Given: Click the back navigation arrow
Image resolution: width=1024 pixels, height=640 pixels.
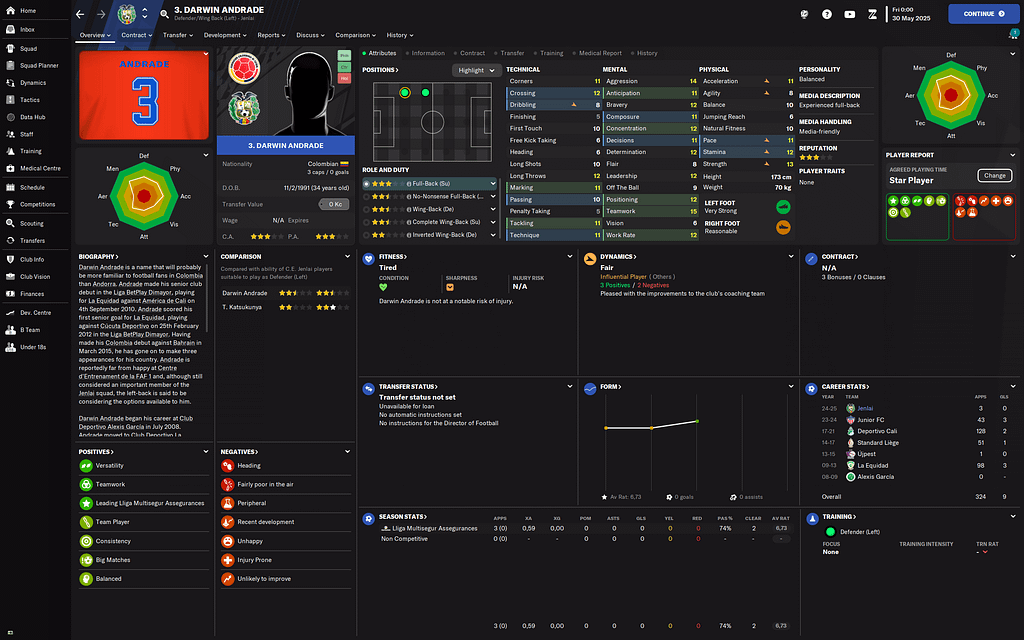Looking at the screenshot, I should (82, 14).
